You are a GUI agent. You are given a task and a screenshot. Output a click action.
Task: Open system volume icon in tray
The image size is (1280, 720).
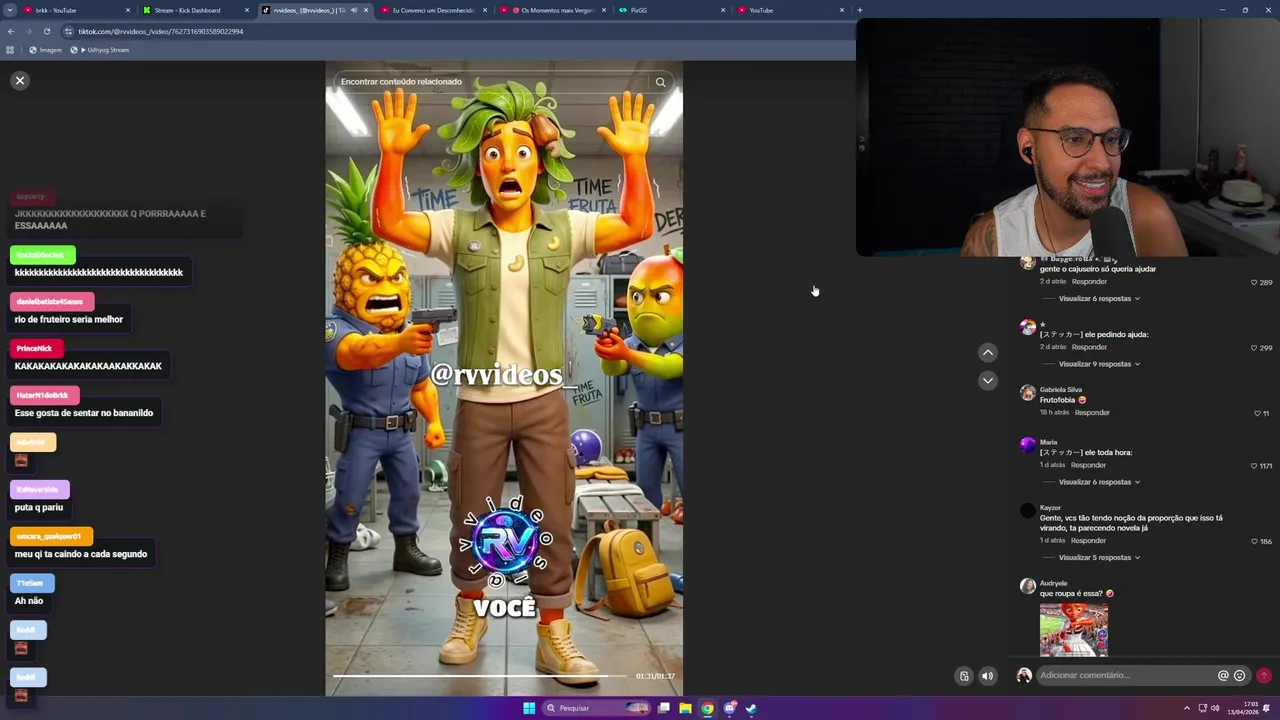pos(1215,708)
